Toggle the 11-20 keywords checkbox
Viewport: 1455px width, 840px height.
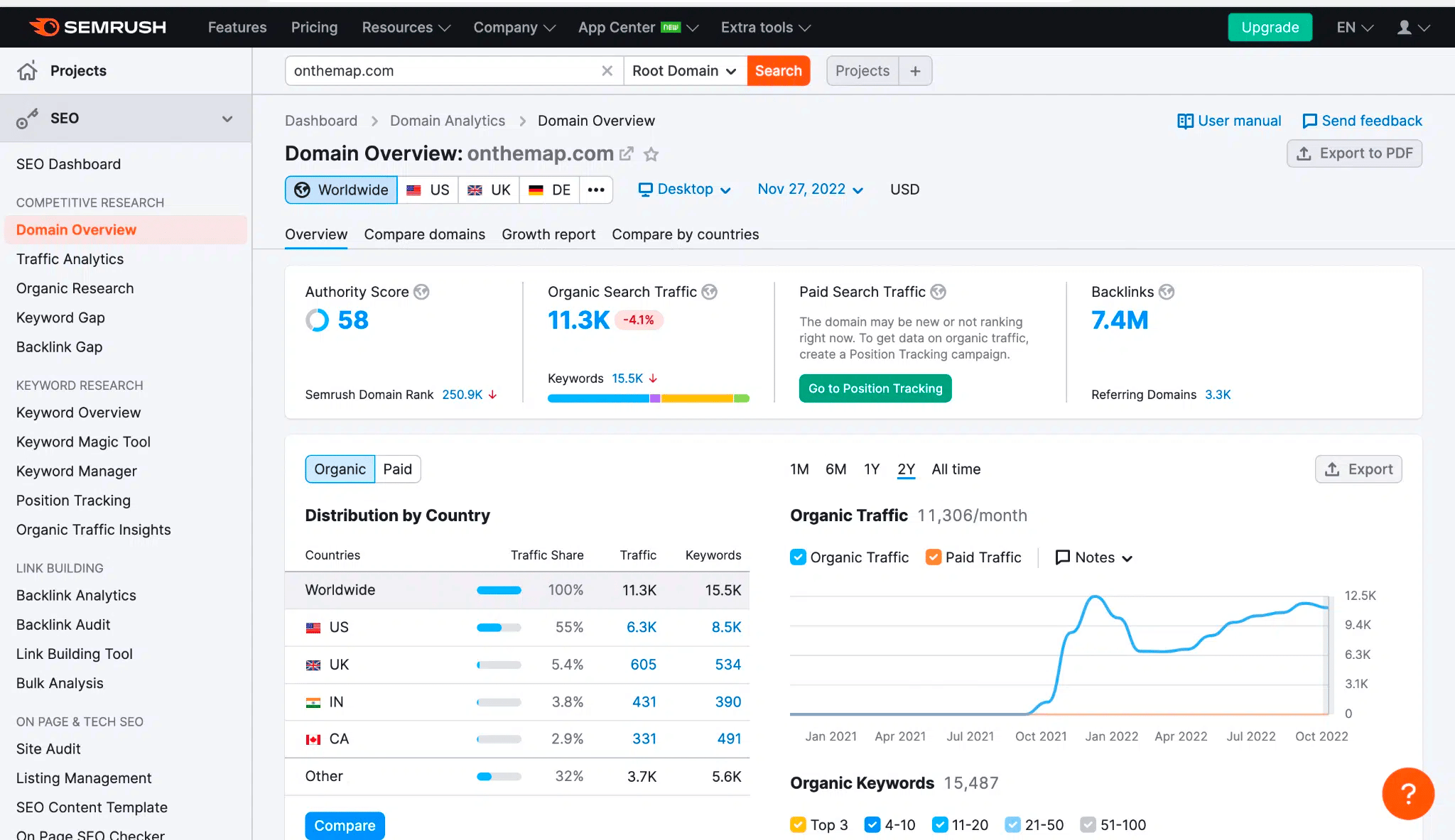940,824
